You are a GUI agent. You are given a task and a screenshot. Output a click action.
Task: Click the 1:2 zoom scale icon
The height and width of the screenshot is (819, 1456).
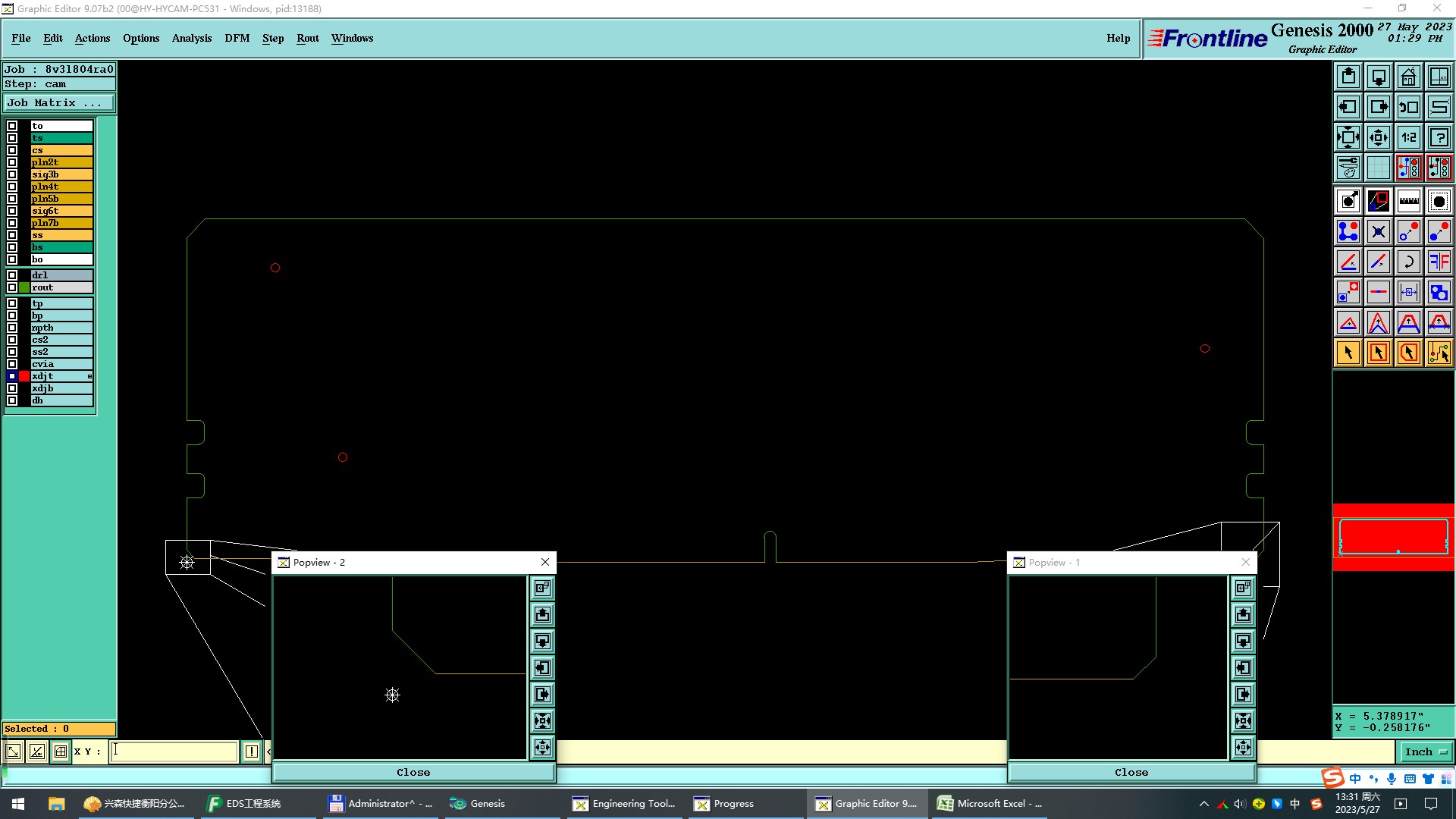1408,137
